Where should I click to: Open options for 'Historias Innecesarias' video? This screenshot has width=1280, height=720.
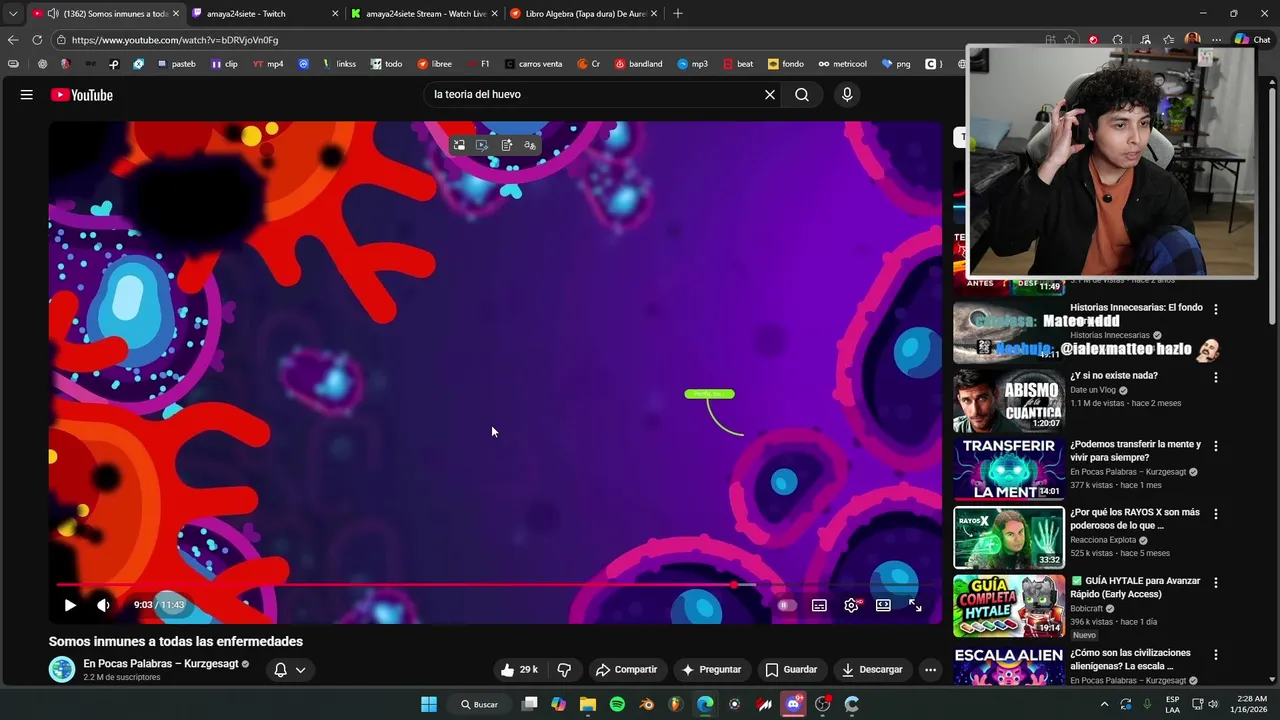pos(1216,310)
